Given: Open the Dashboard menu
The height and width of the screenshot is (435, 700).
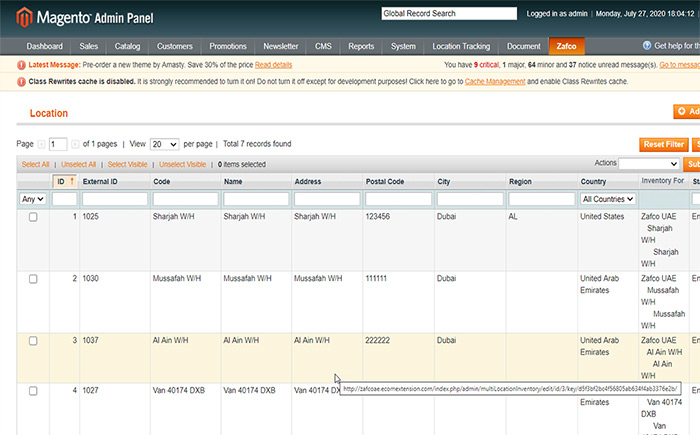Looking at the screenshot, I should click(45, 46).
